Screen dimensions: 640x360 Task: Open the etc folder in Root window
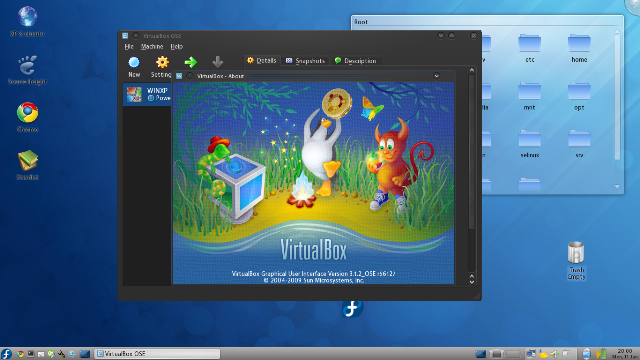point(530,49)
